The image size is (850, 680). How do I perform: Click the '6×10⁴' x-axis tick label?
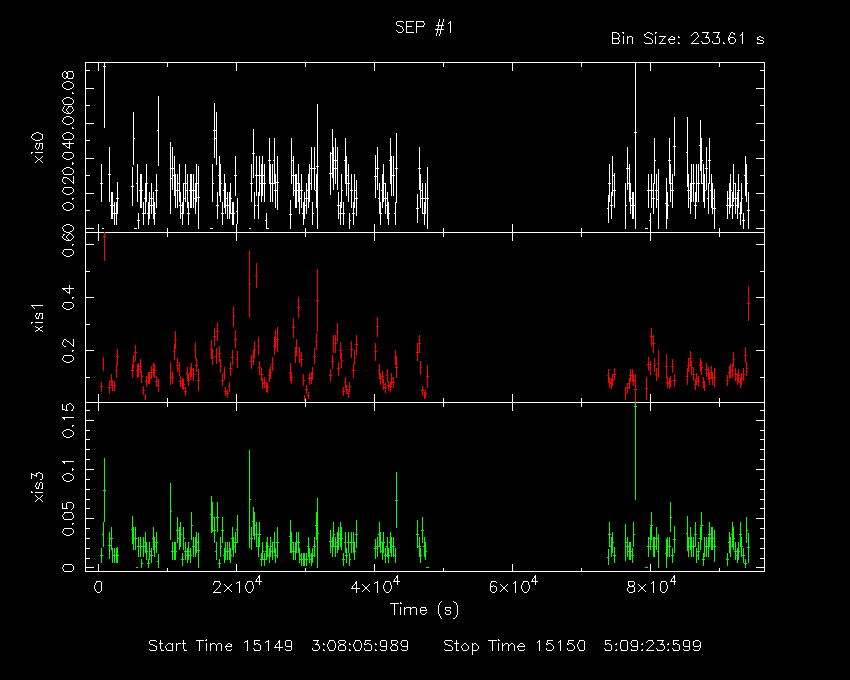click(513, 587)
